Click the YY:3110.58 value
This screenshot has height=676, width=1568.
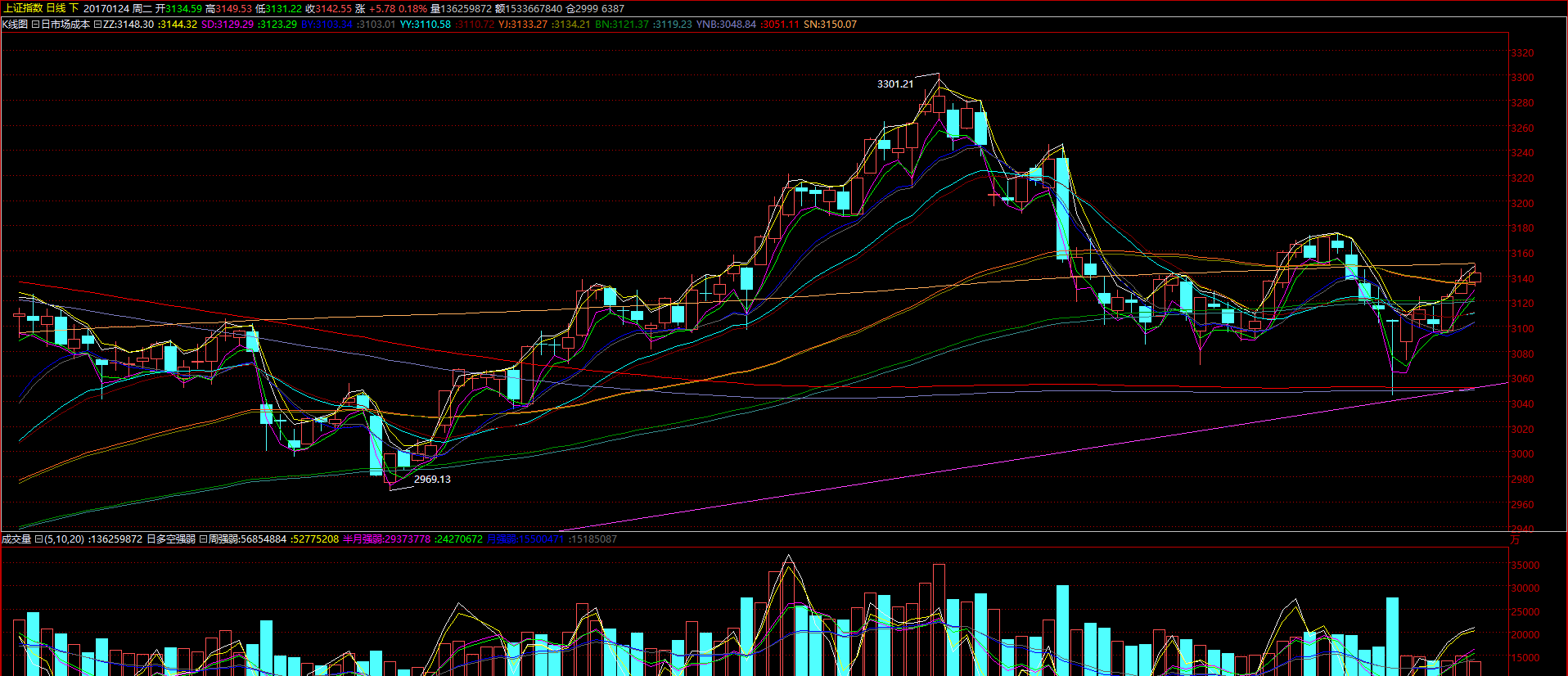coord(426,25)
